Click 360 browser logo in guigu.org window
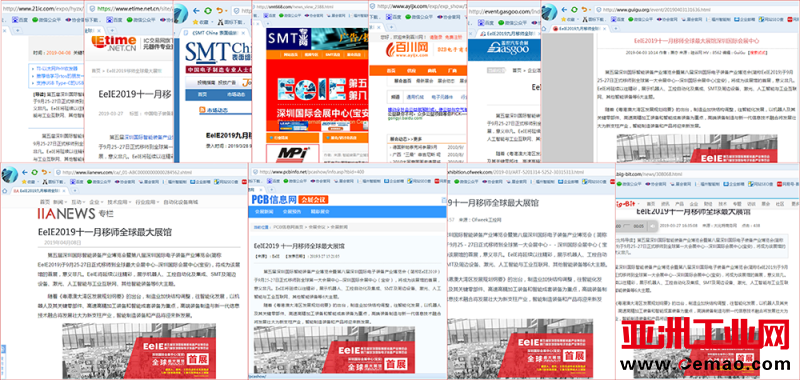Viewport: 800px width, 380px height. pos(549,11)
